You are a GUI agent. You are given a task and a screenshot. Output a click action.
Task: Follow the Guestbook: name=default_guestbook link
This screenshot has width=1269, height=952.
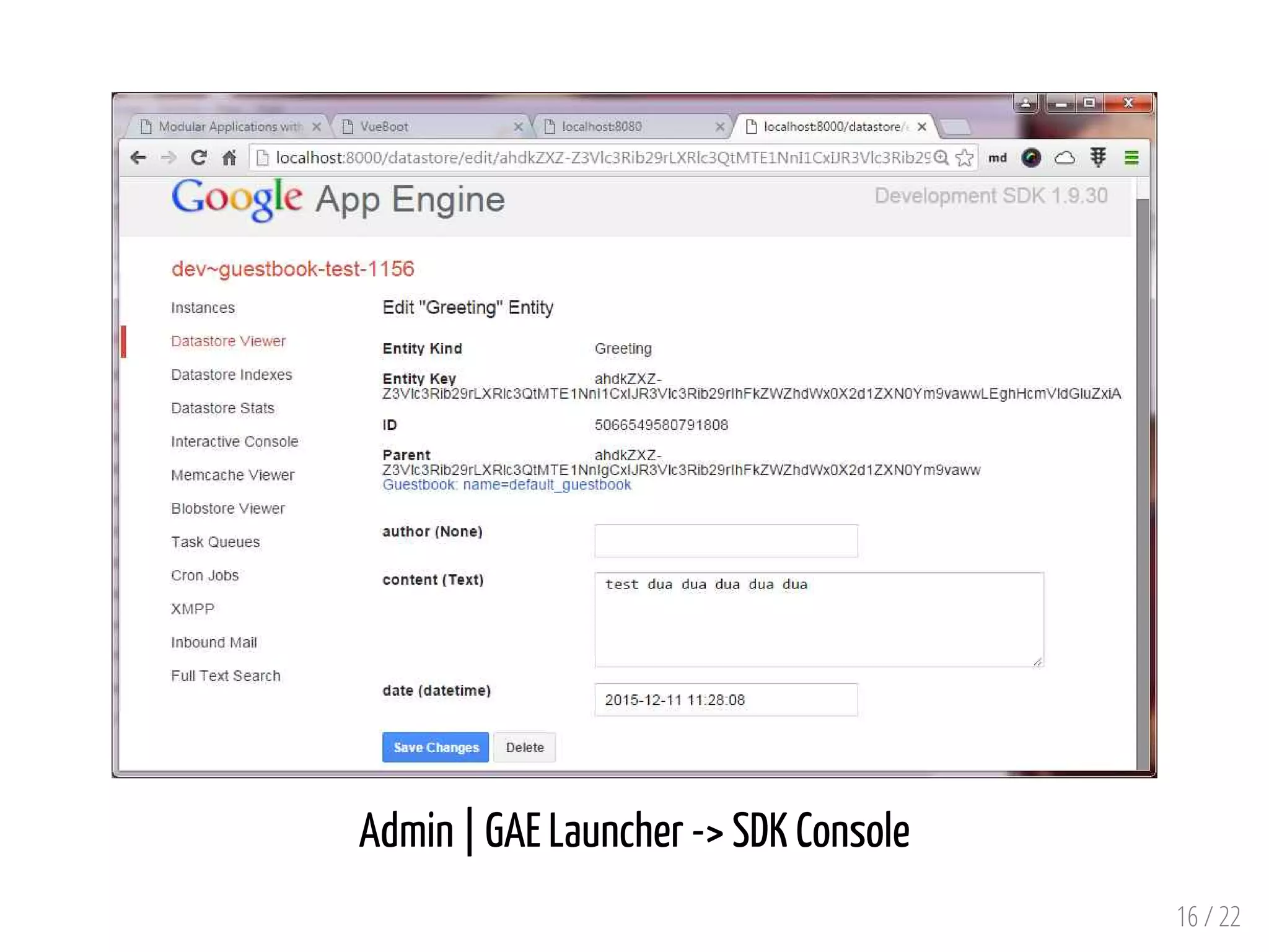point(506,485)
